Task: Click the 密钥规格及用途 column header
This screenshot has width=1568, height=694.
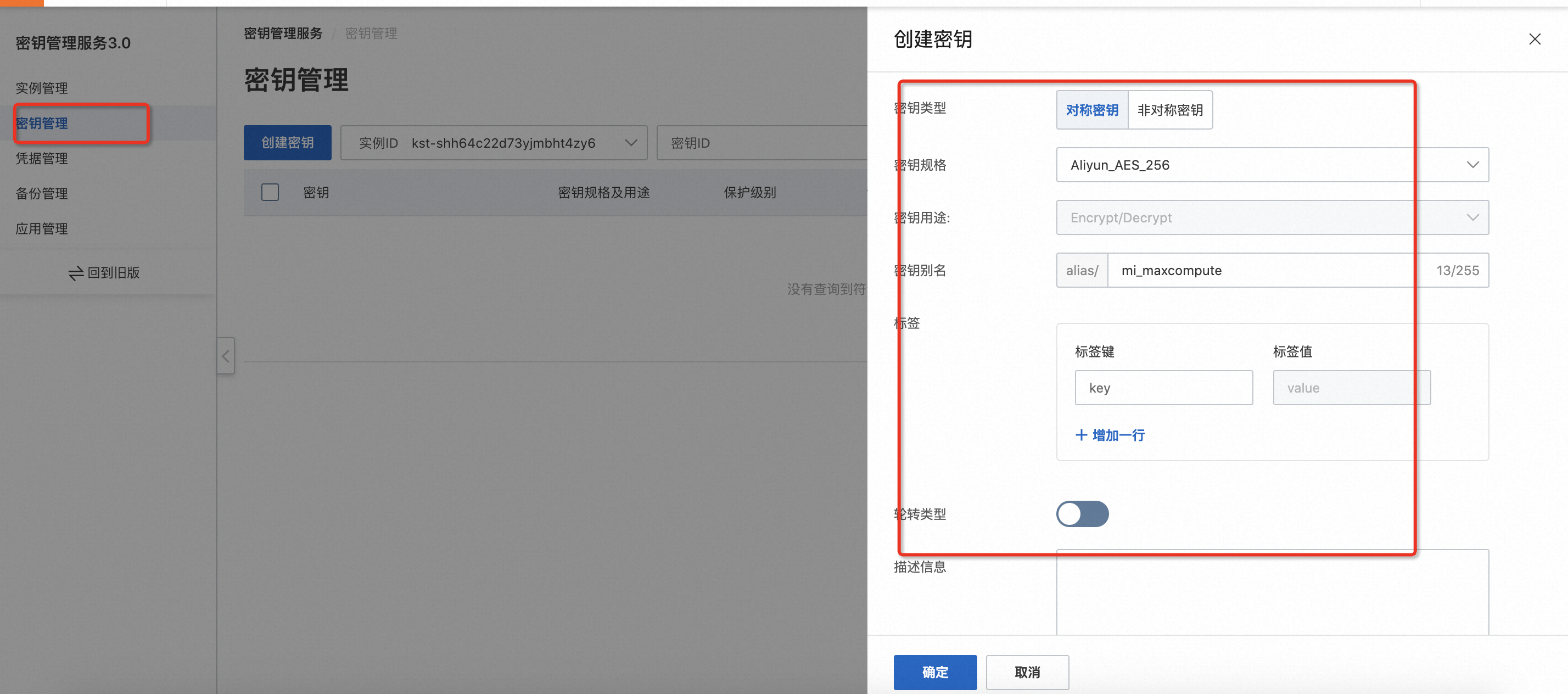Action: point(604,193)
